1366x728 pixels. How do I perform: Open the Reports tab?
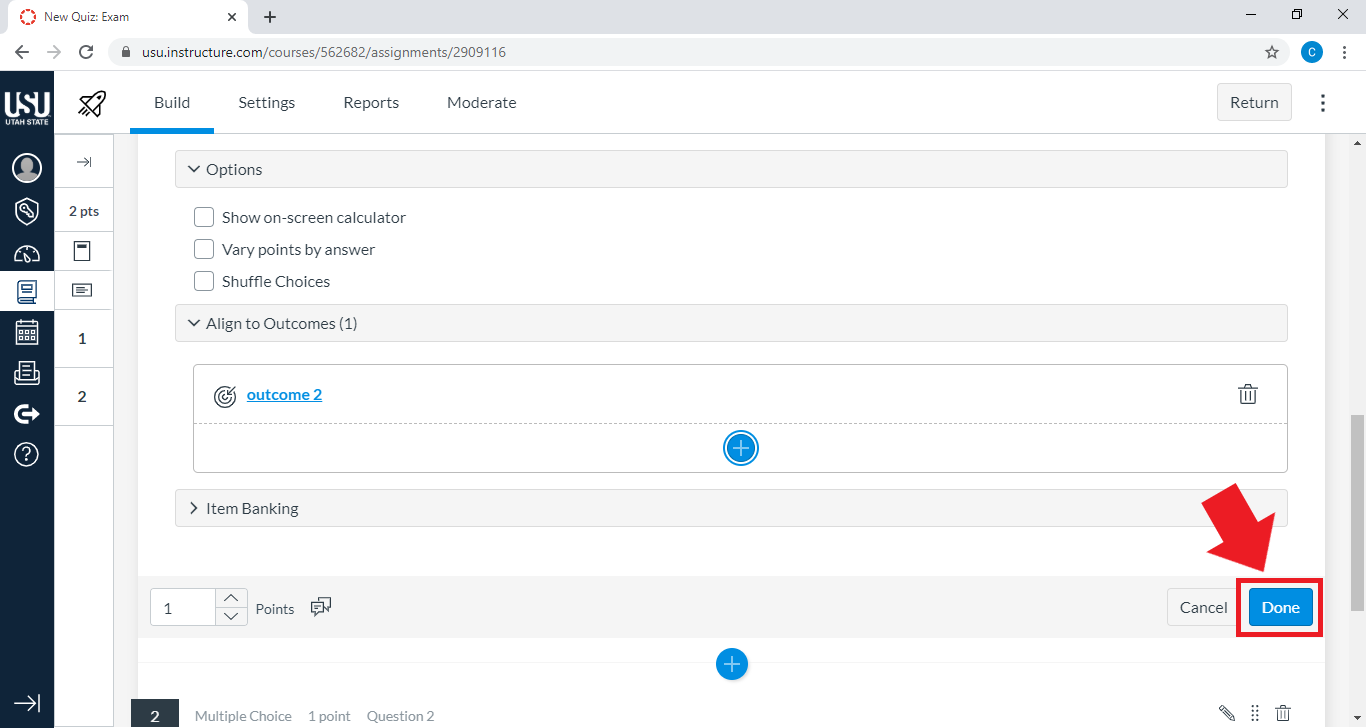370,102
